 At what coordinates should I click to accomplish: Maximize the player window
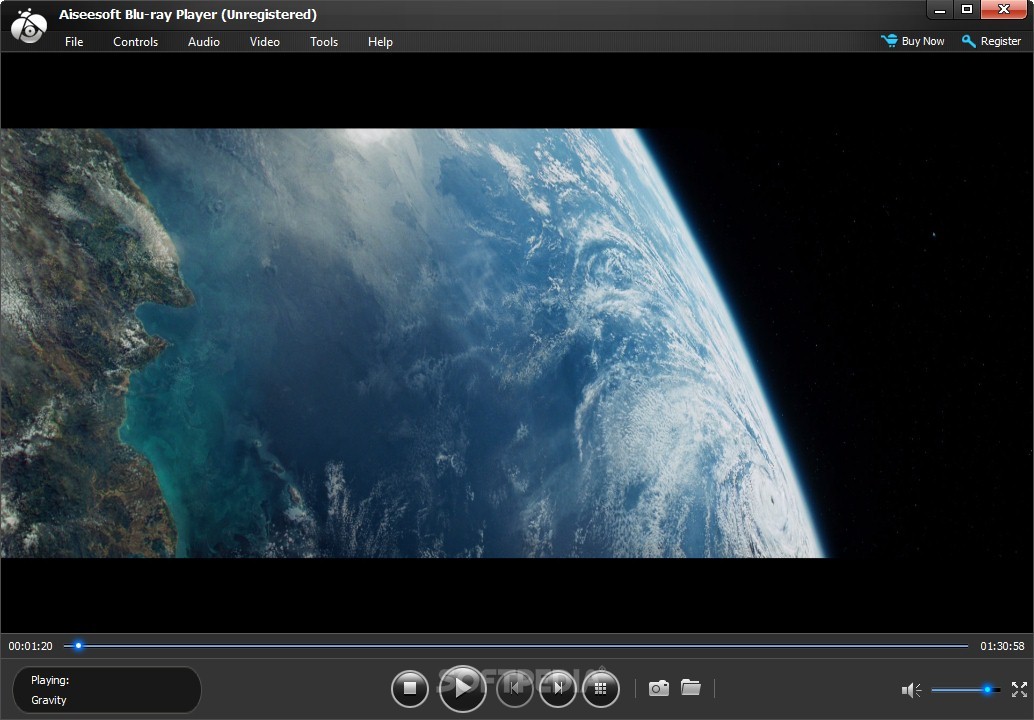coord(967,10)
